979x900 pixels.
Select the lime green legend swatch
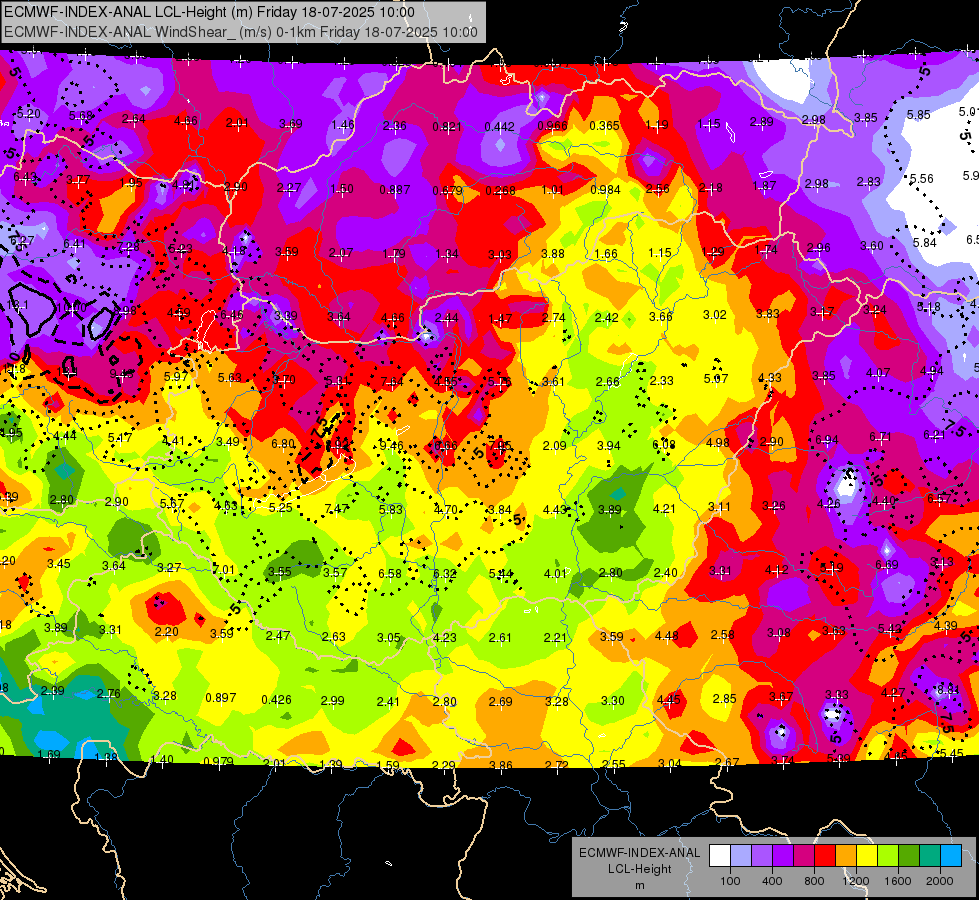[x=888, y=855]
